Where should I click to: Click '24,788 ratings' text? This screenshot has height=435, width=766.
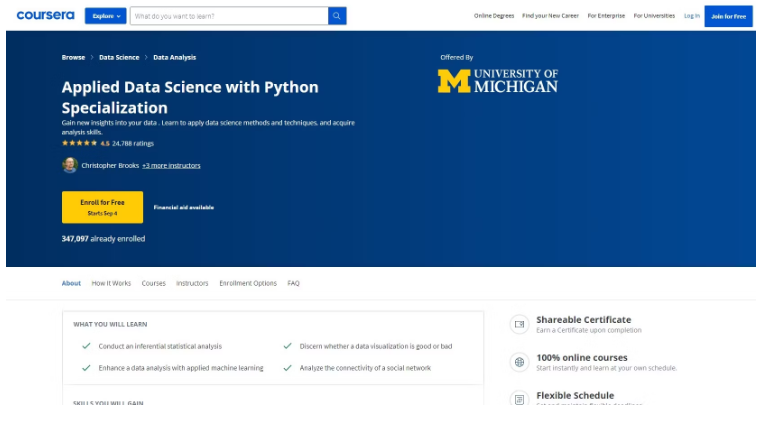[x=133, y=143]
